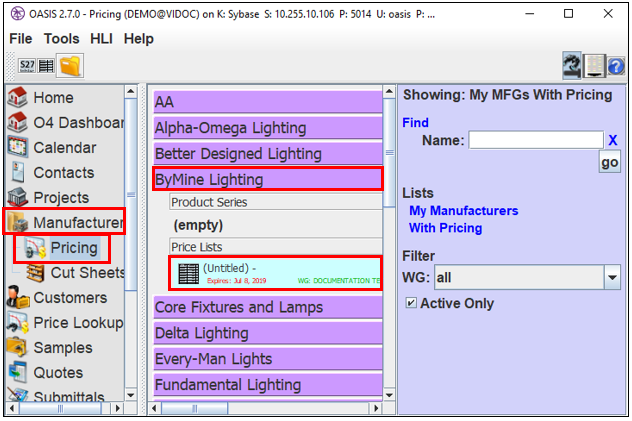Open the Help menu
Screen dimensions: 632x421
tap(139, 39)
